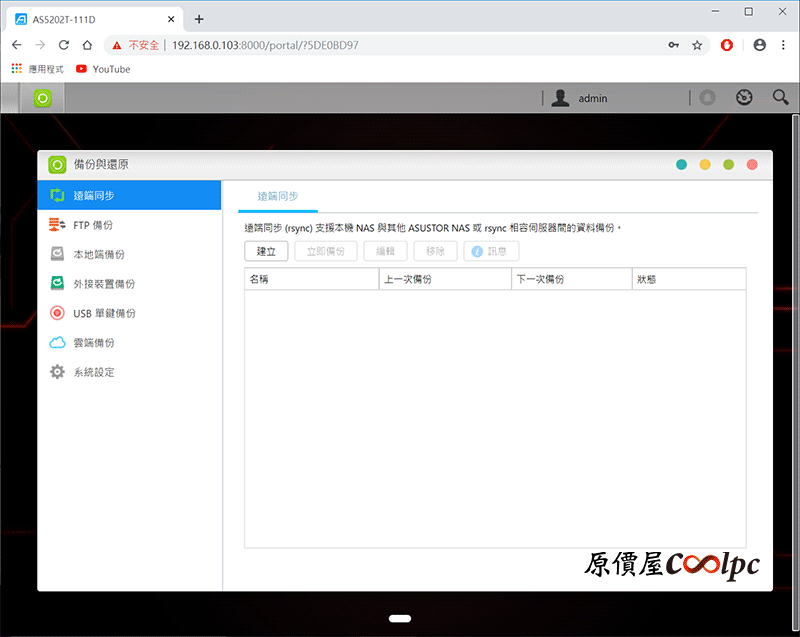
Task: Open the admin user menu
Action: coord(580,98)
